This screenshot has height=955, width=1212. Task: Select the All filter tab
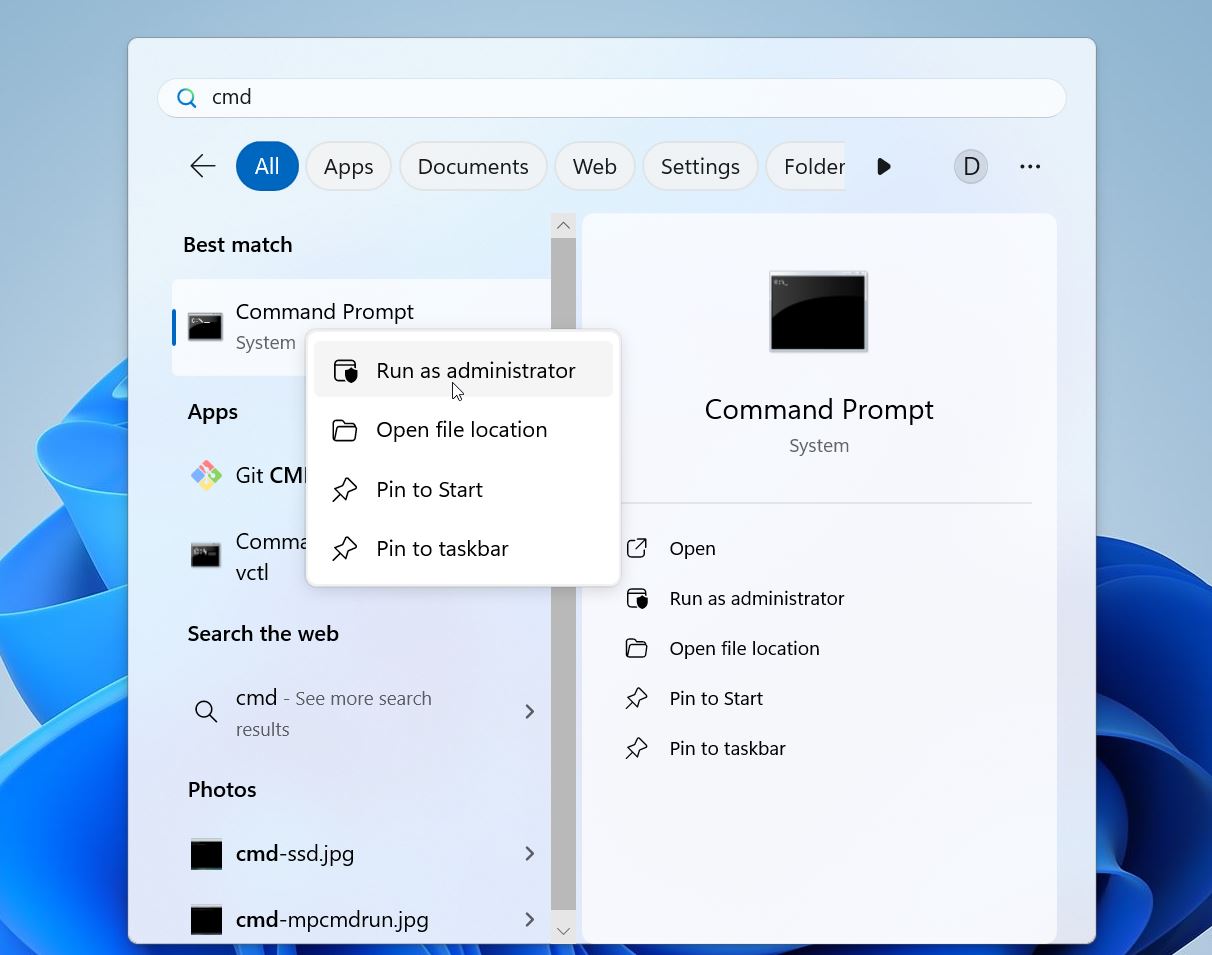267,166
